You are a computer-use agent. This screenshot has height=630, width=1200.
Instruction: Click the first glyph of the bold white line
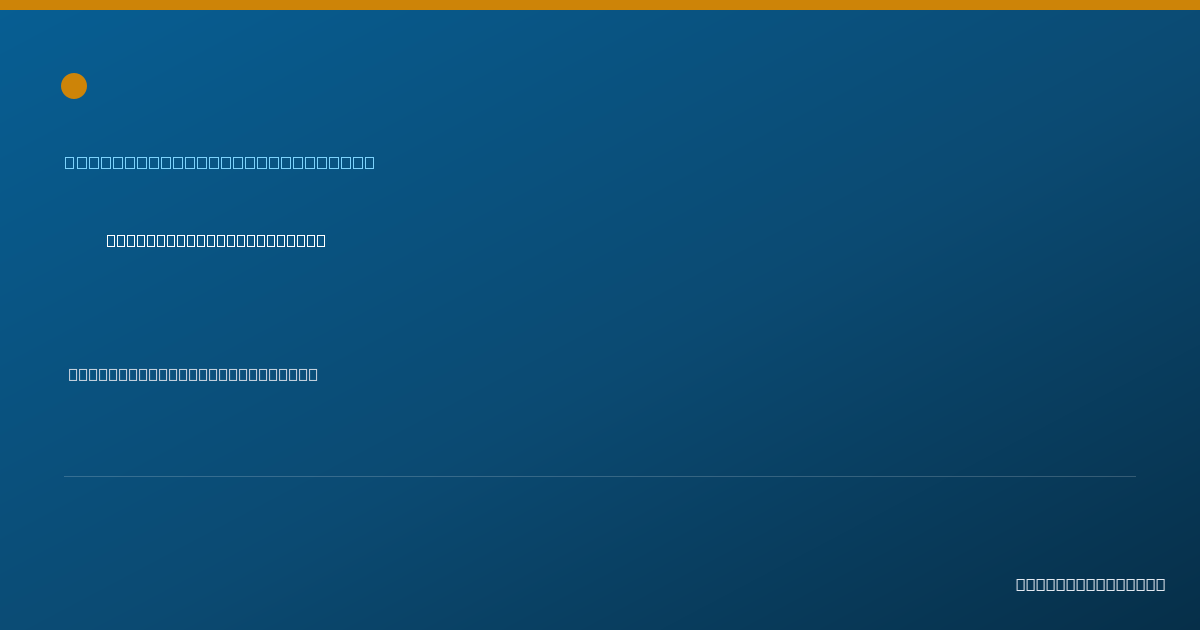tap(112, 240)
